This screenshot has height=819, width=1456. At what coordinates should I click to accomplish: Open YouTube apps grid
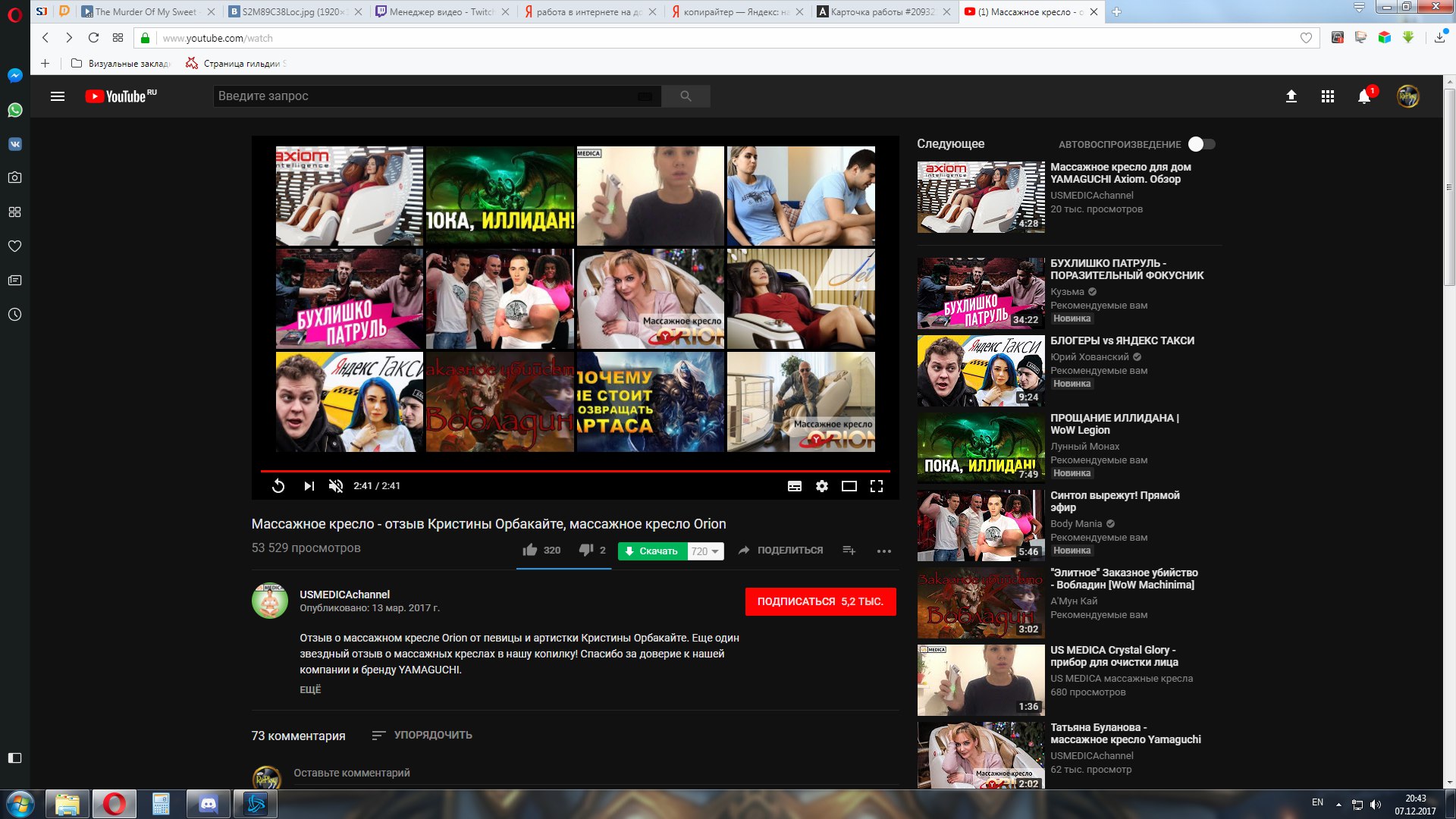pyautogui.click(x=1327, y=96)
